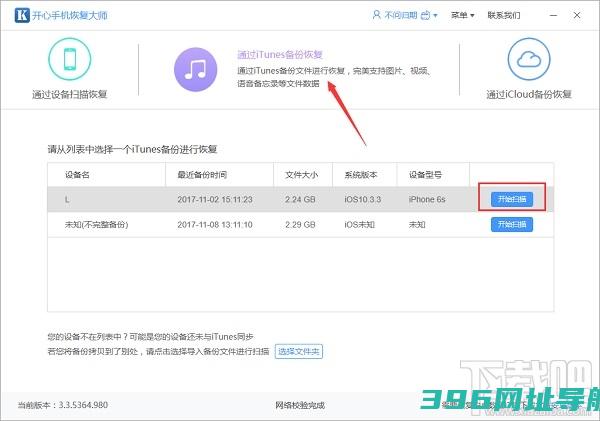The width and height of the screenshot is (600, 421).
Task: Click 开始扫描 for the iPhone 6s backup
Action: click(x=512, y=199)
